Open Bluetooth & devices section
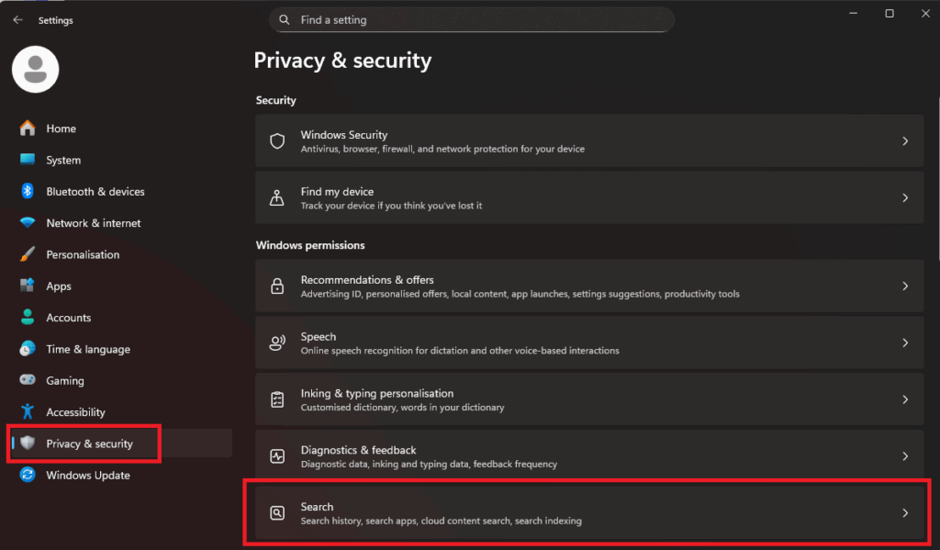Viewport: 940px width, 550px height. click(120, 191)
